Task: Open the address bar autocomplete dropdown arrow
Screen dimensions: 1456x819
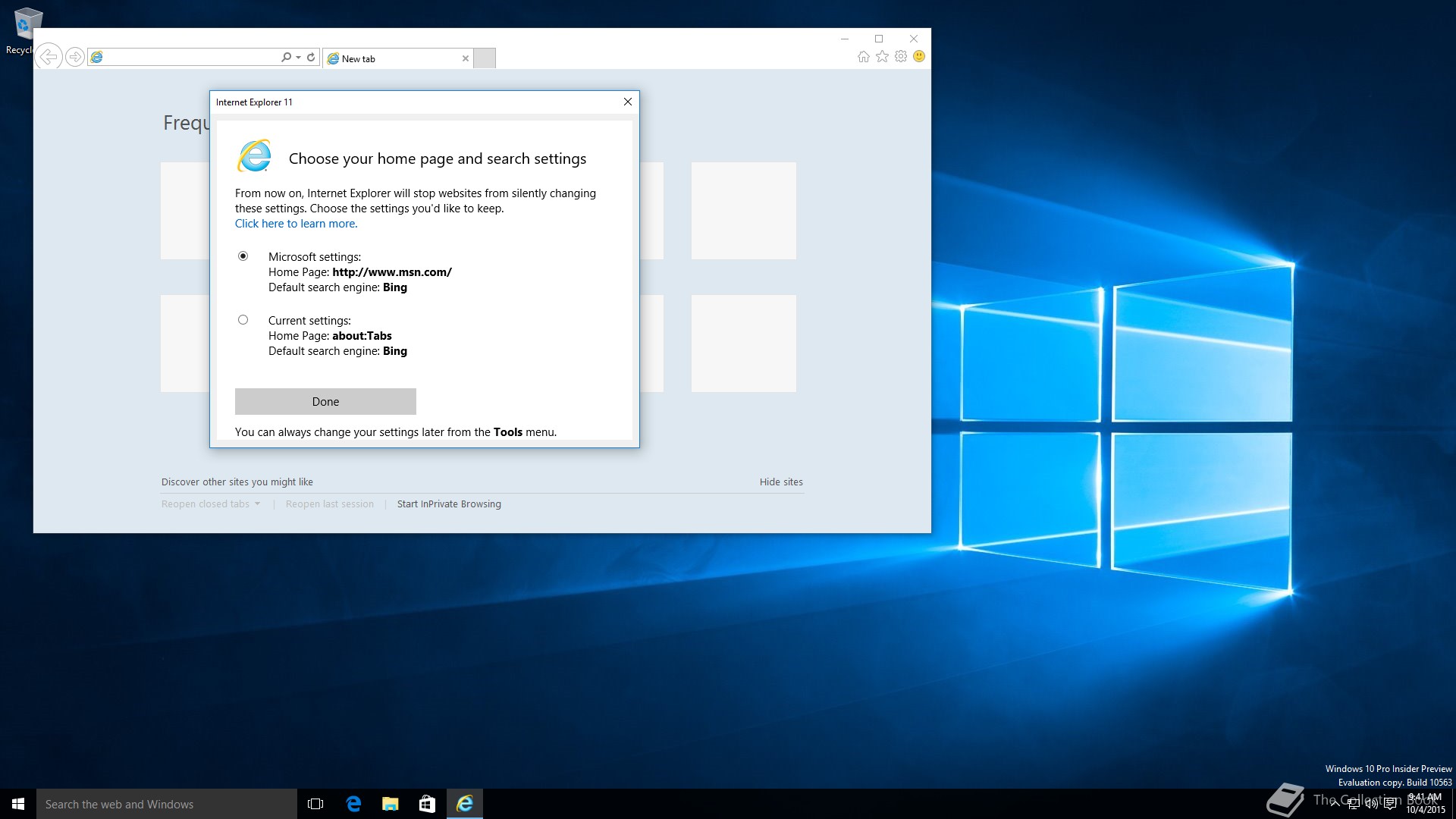Action: (x=298, y=57)
